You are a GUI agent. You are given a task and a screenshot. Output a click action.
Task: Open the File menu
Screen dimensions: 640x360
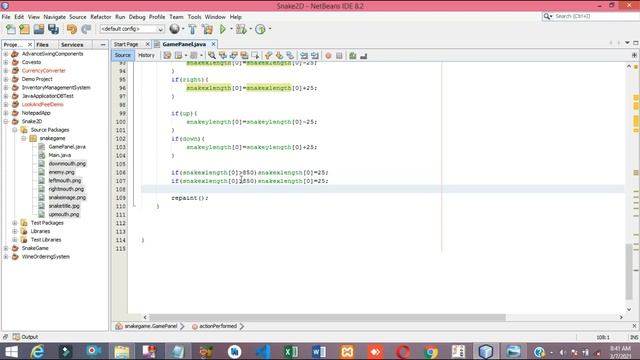[x=6, y=17]
